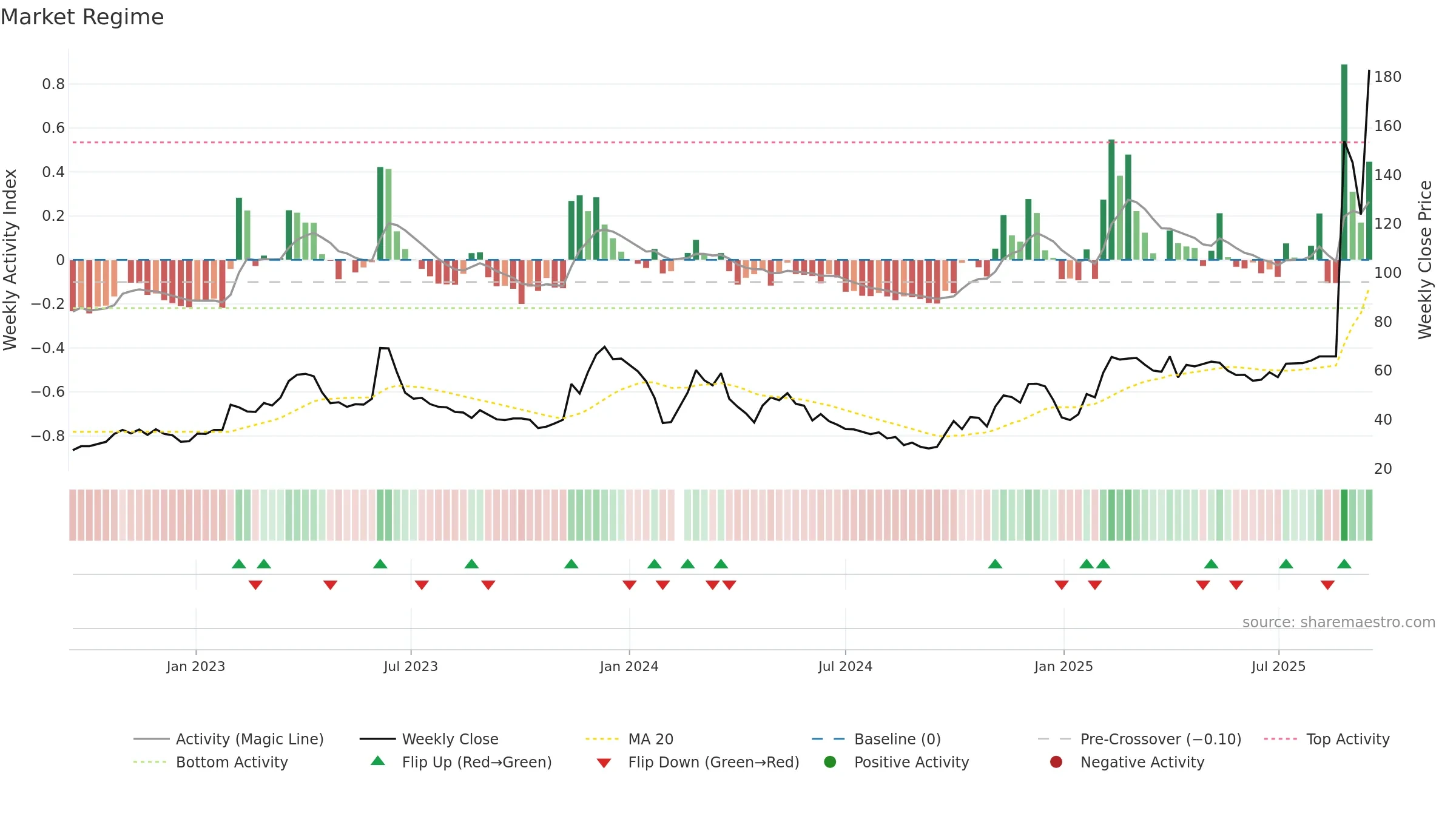The image size is (1456, 819).
Task: Click the Jan 2025 axis label
Action: (x=1063, y=666)
